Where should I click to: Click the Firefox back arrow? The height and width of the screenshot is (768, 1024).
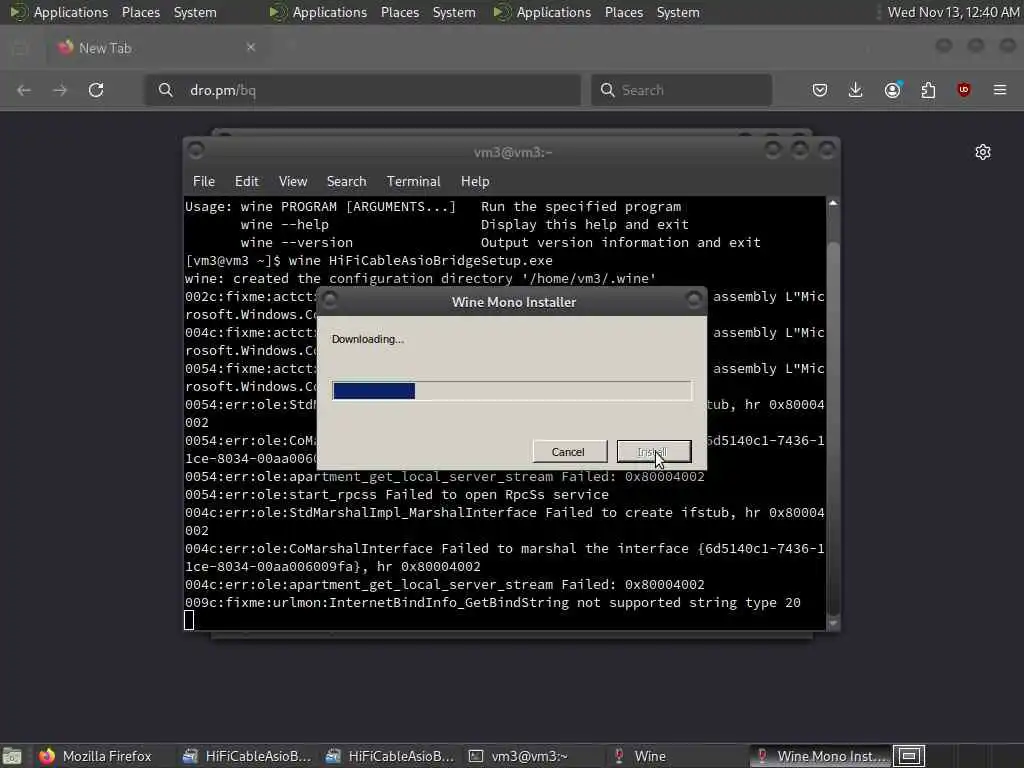point(24,90)
